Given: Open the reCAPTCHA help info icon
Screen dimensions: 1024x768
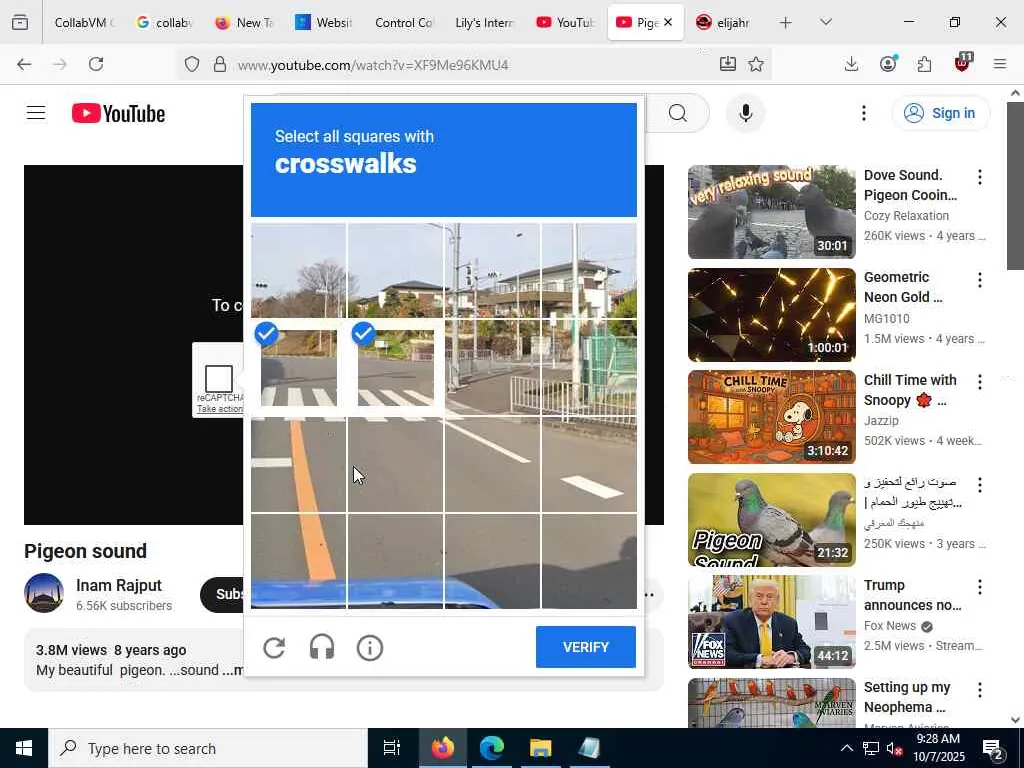Looking at the screenshot, I should [370, 648].
